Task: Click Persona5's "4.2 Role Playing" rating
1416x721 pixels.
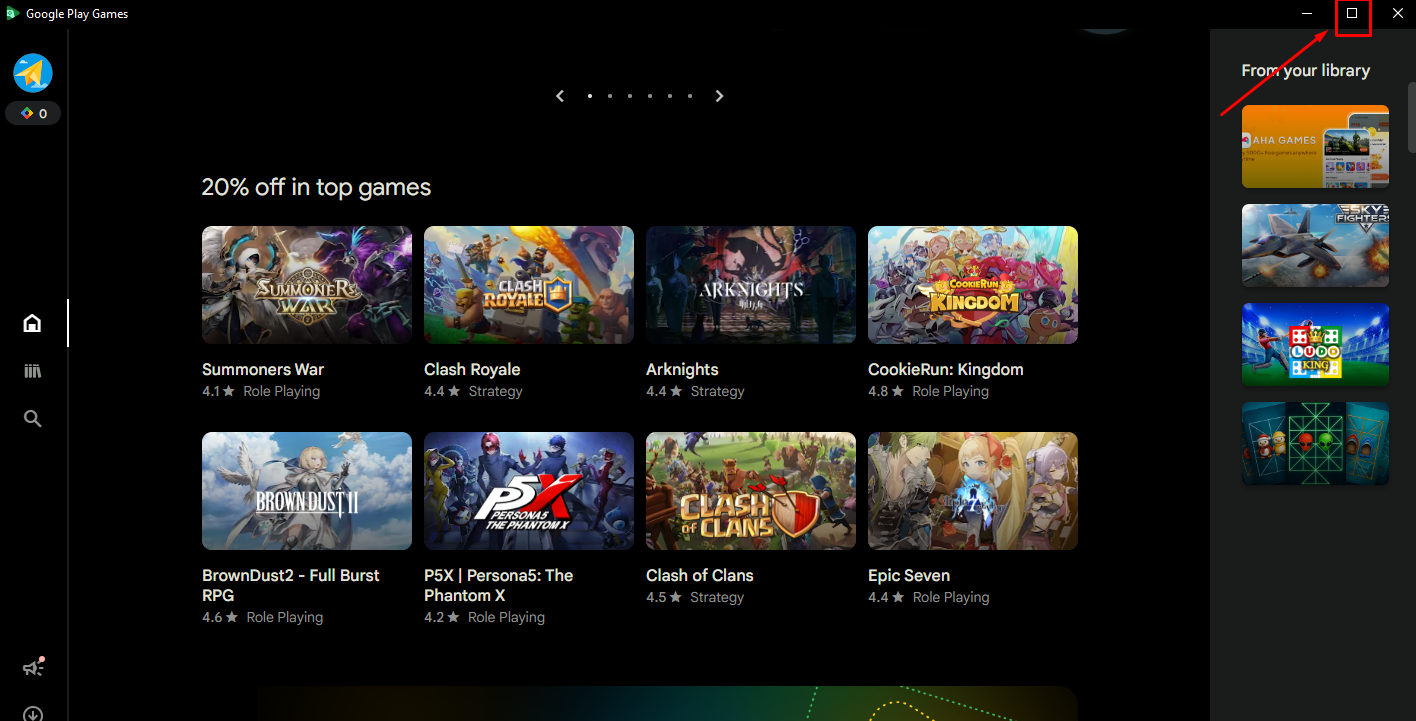Action: pos(485,617)
